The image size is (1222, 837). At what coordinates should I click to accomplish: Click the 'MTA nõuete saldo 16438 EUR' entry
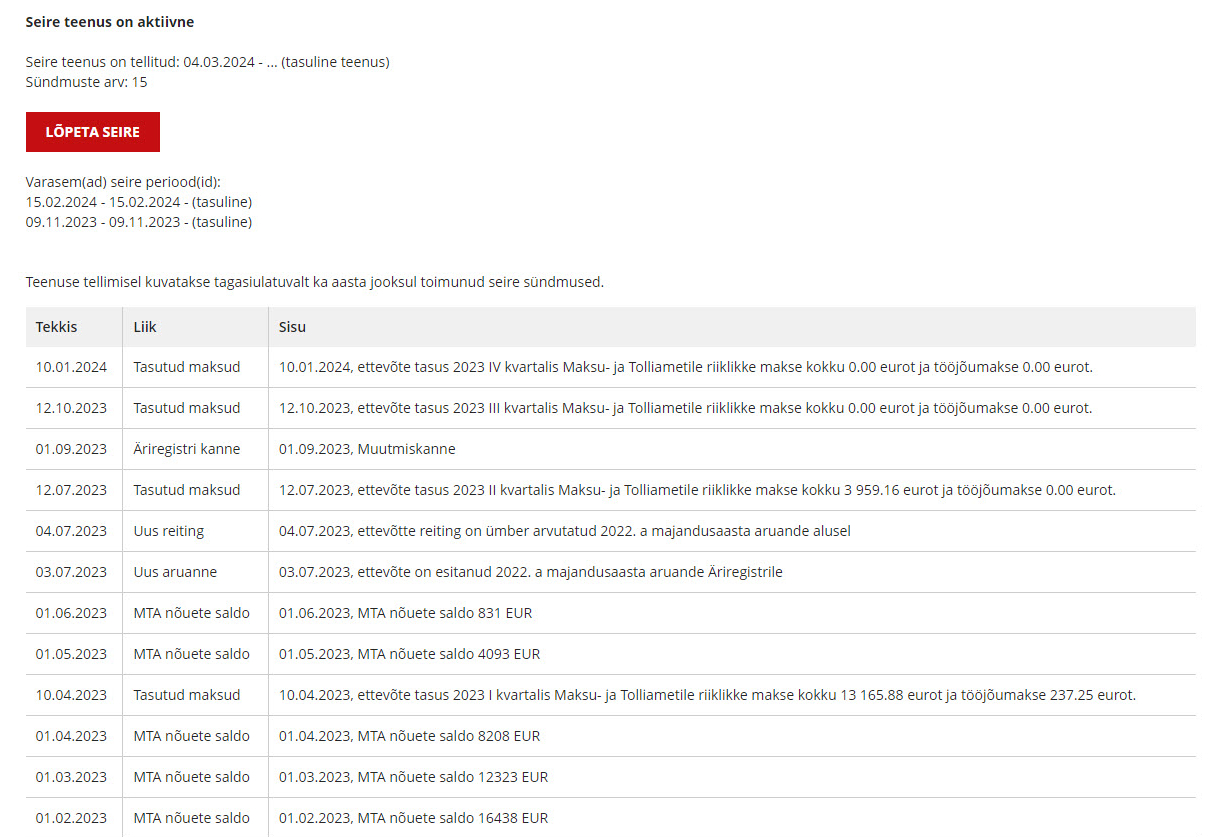(x=413, y=818)
